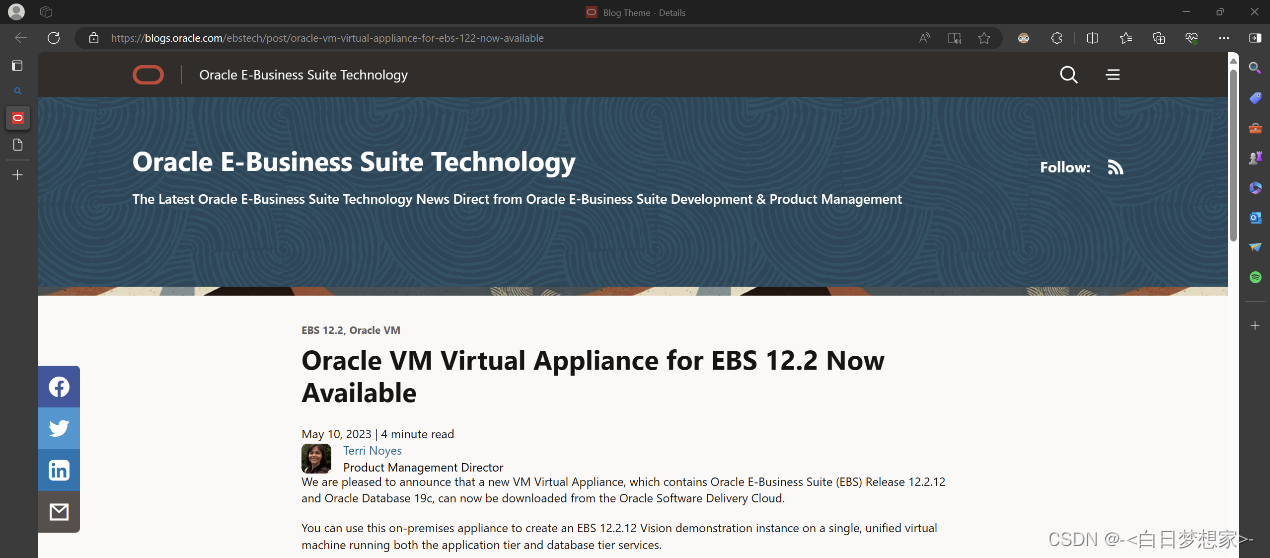Open Oracle E-Business Suite Technology header link
Image resolution: width=1270 pixels, height=558 pixels.
coord(304,75)
